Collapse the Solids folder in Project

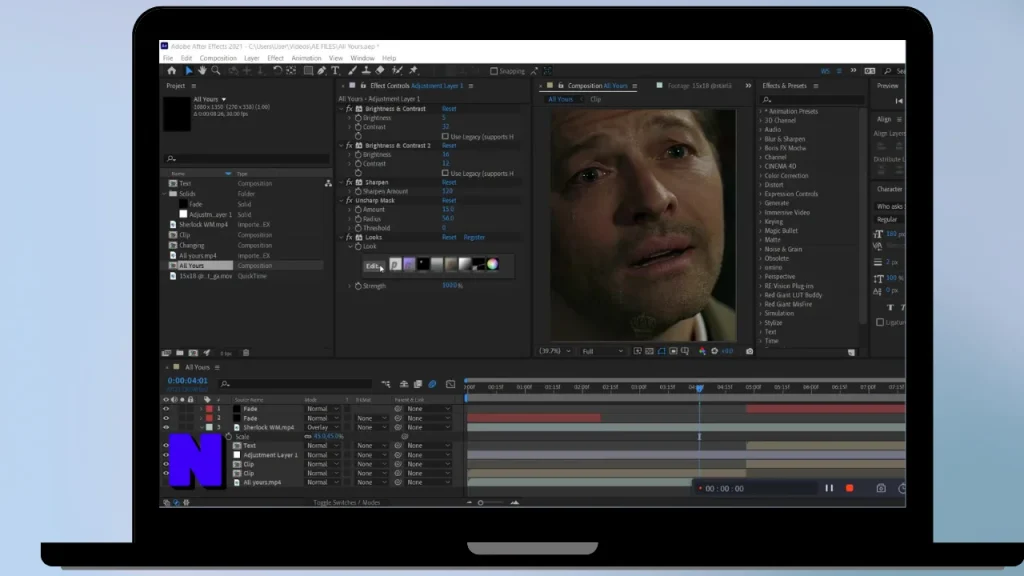pos(165,194)
